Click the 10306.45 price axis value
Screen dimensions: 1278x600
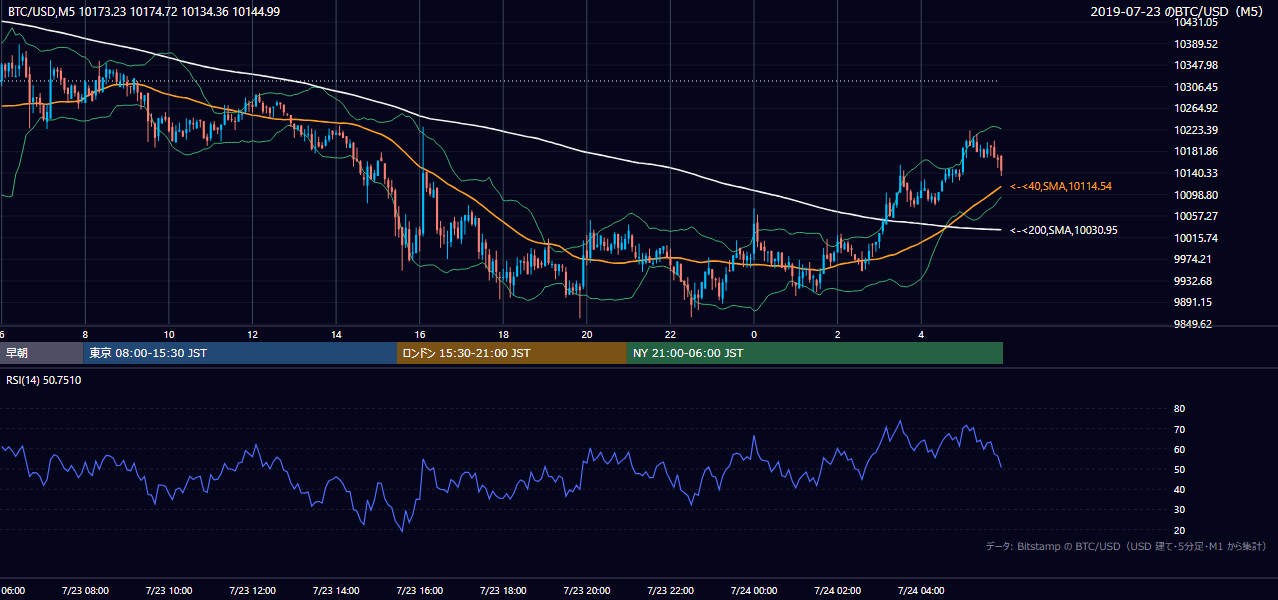point(1195,87)
